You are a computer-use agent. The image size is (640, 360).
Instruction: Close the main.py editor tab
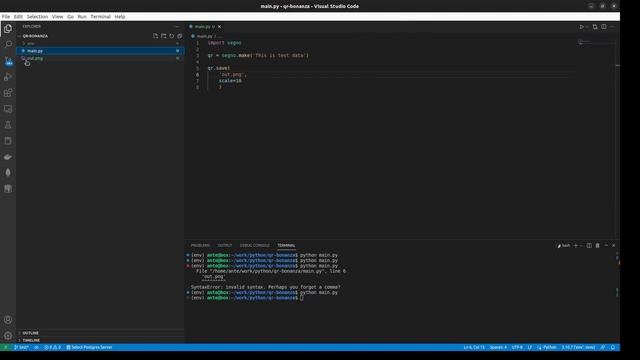[x=219, y=27]
